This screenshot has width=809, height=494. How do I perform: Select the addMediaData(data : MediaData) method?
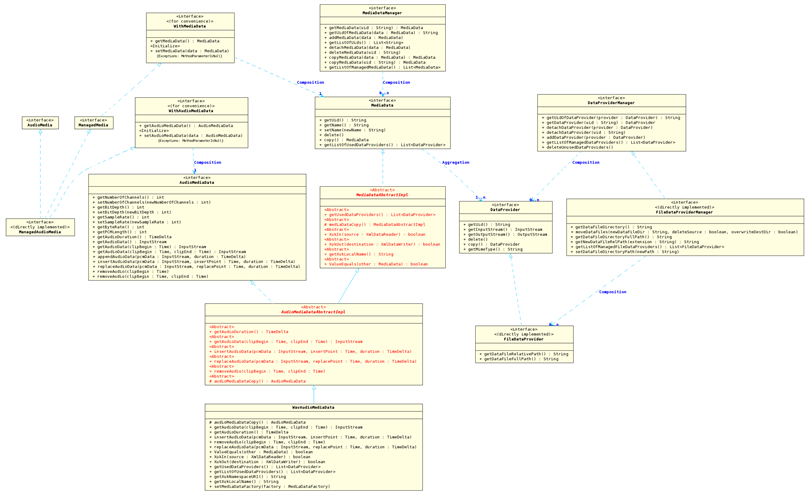point(364,38)
